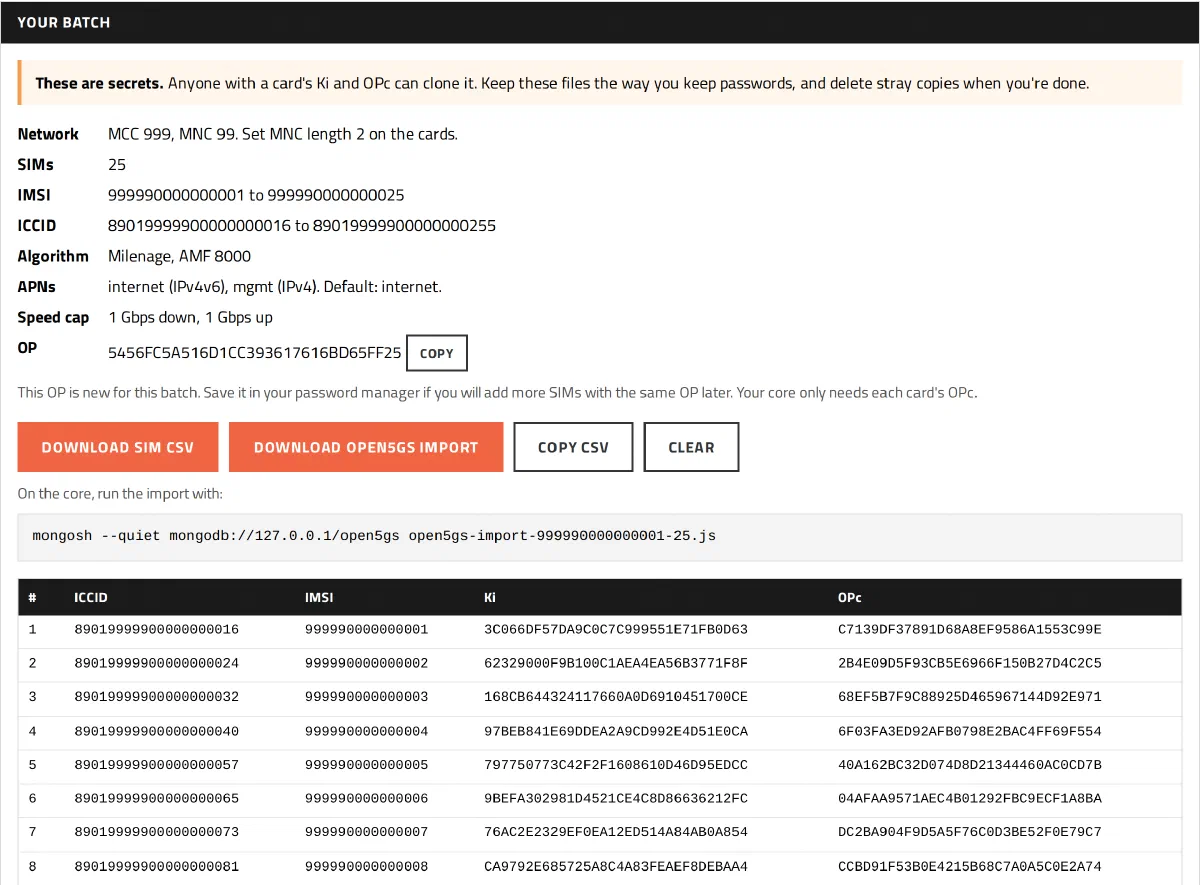1200x885 pixels.
Task: Select Ki 62329000F9B100C1AEA4EA56B3771F8F
Action: [616, 663]
